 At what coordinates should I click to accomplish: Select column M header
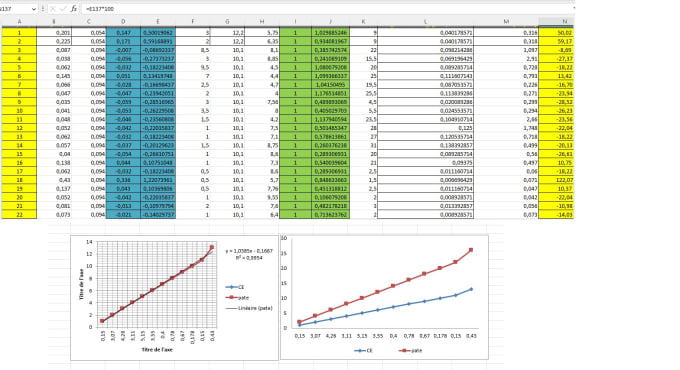coord(506,21)
